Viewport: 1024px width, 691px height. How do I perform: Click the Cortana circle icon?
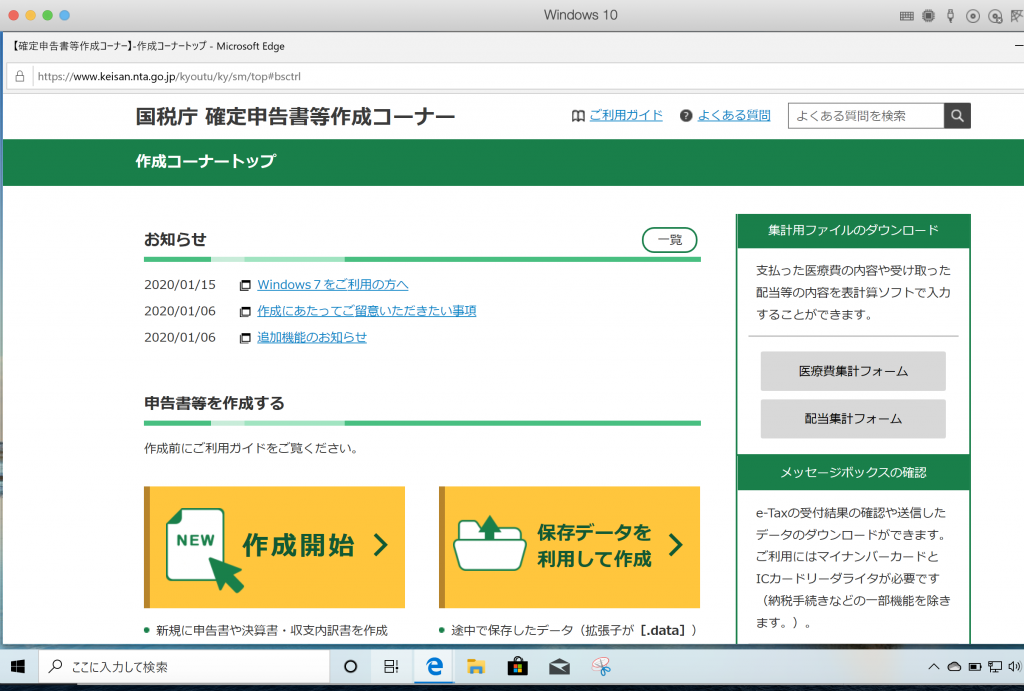click(x=350, y=667)
